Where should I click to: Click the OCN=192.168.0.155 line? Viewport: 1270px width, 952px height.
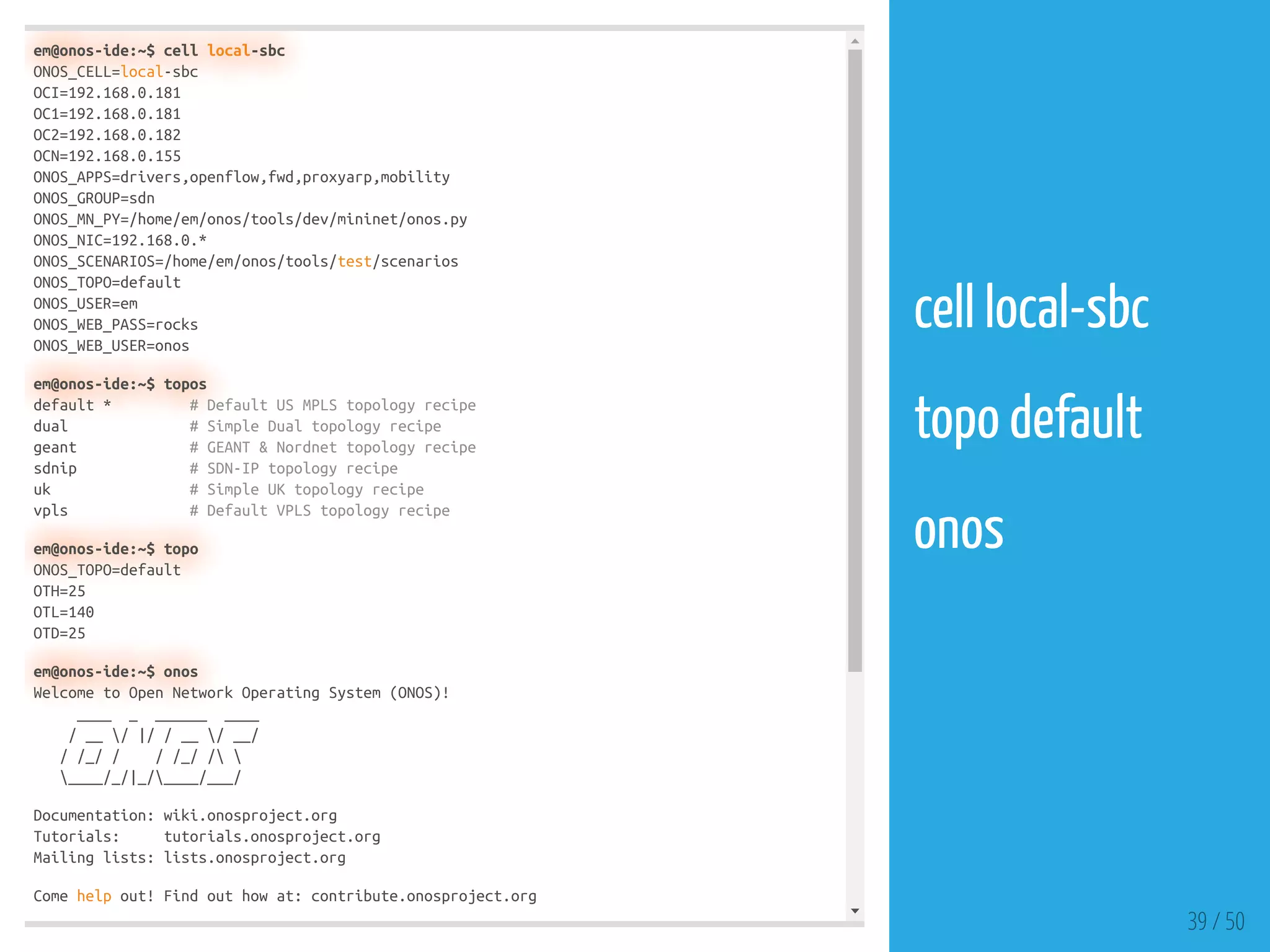[107, 156]
